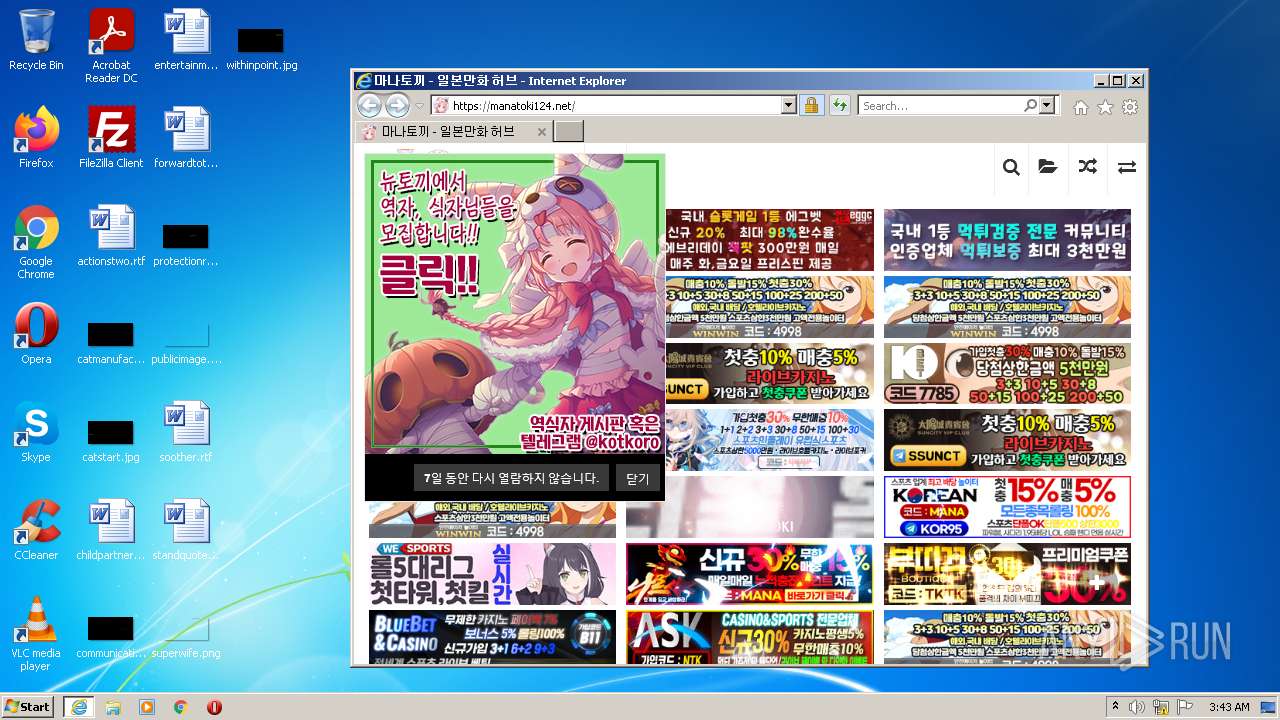
Task: Launch Acrobat Reader DC shortcut
Action: 111,45
